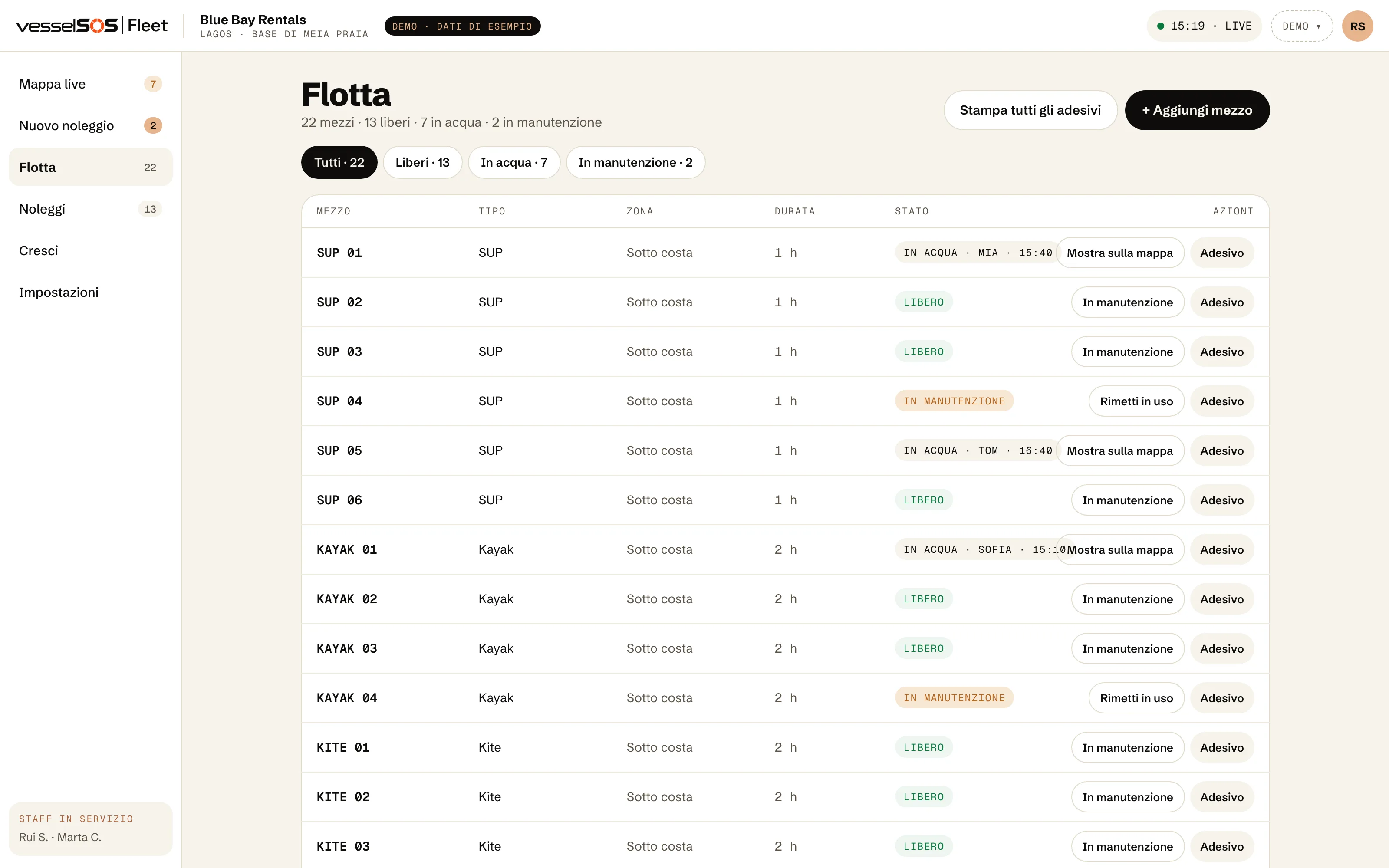The height and width of the screenshot is (868, 1389).
Task: Click the LIBERO status of KAYAK 02
Action: (x=924, y=599)
